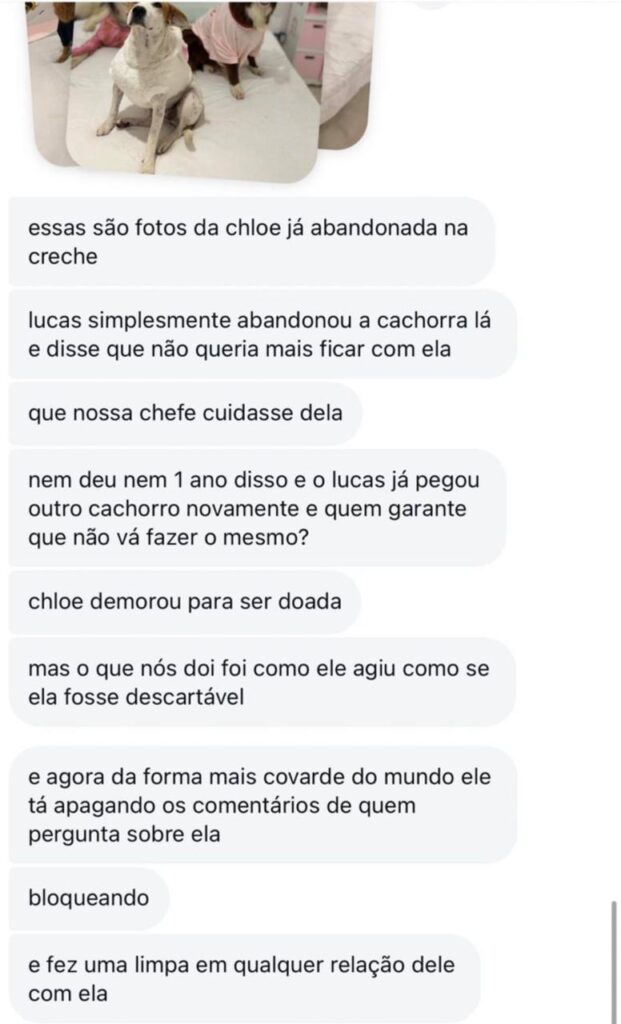Click the 'e fez uma limpa' message
The width and height of the screenshot is (621, 1024).
click(244, 979)
